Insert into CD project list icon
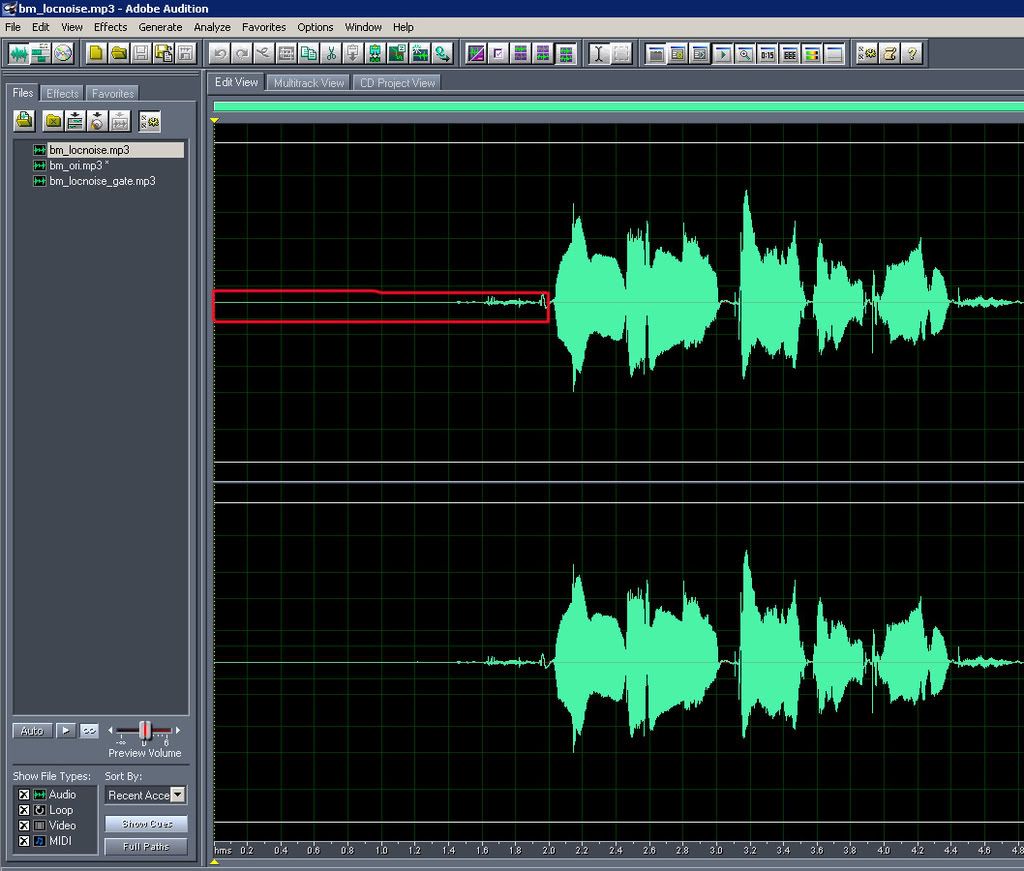 97,121
